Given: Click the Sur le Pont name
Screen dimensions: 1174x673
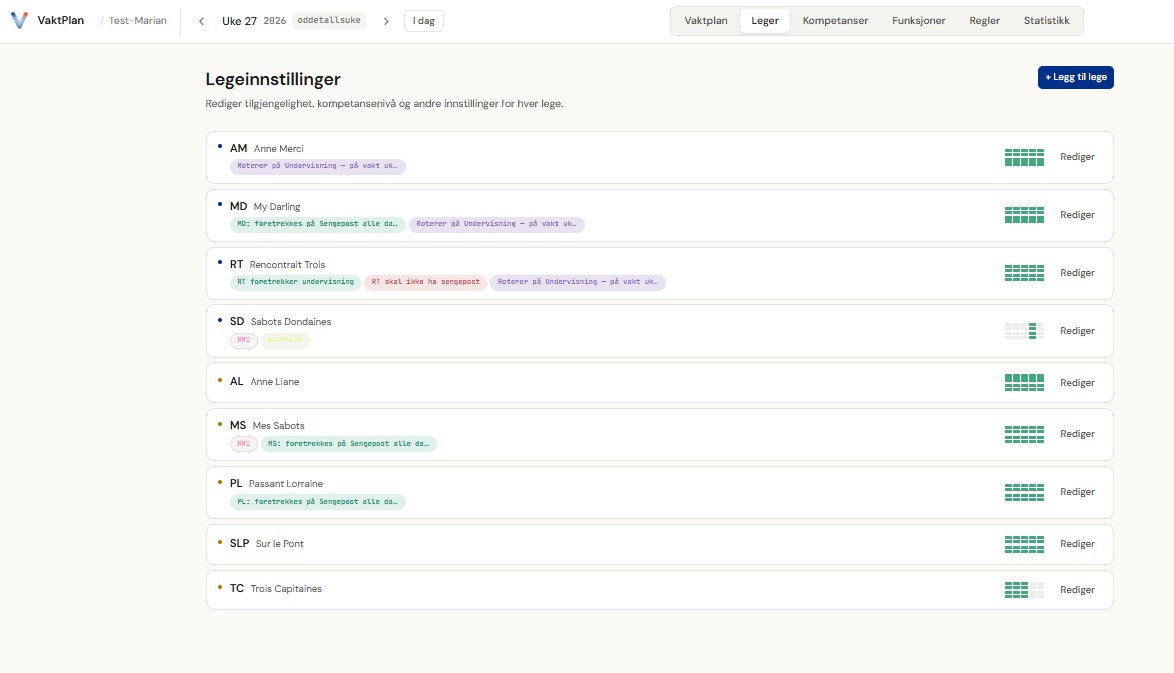Looking at the screenshot, I should (x=280, y=544).
